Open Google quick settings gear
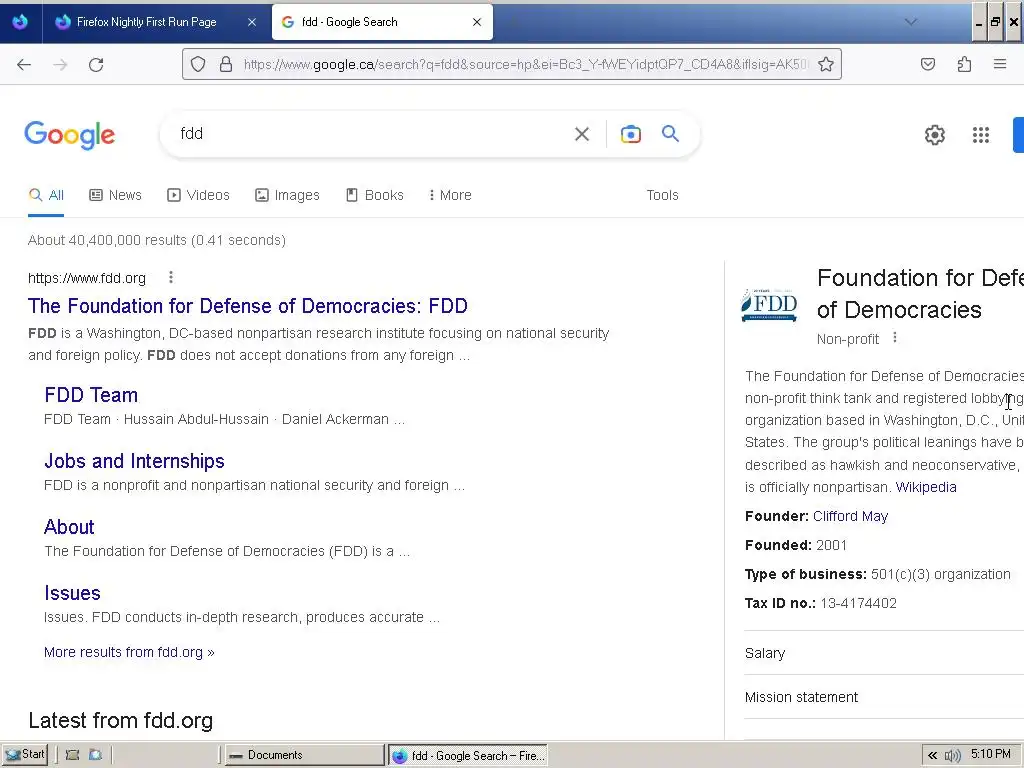The width and height of the screenshot is (1024, 768). pyautogui.click(x=935, y=135)
